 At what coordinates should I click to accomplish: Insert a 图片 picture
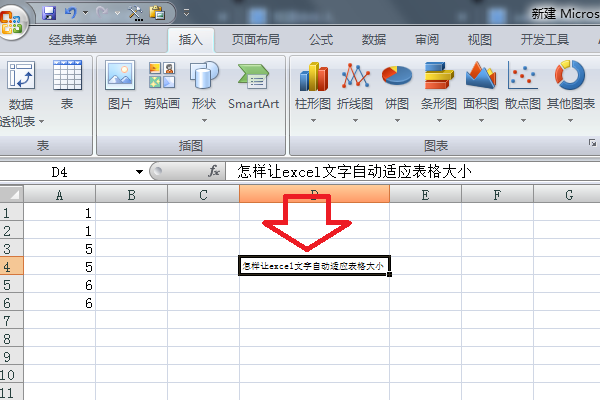pyautogui.click(x=120, y=85)
